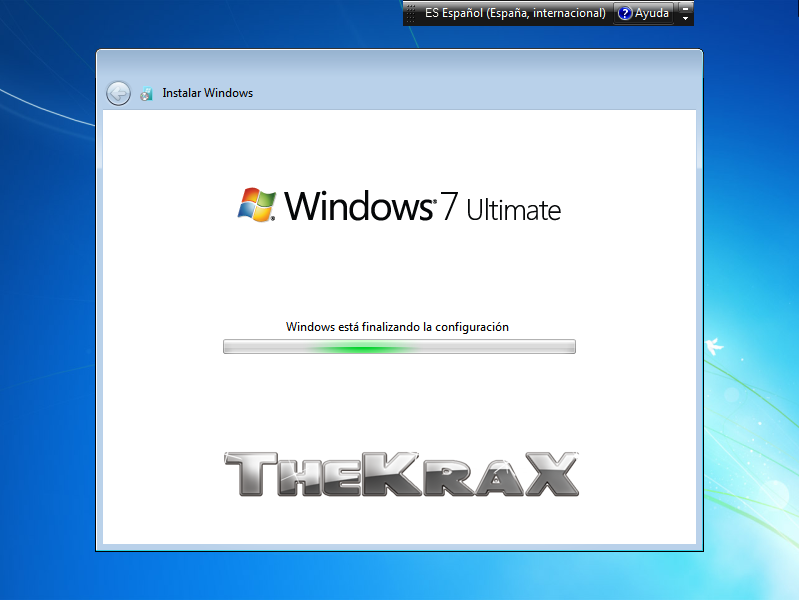799x600 pixels.
Task: Click the 'Instalar Windows' title text
Action: click(x=207, y=93)
